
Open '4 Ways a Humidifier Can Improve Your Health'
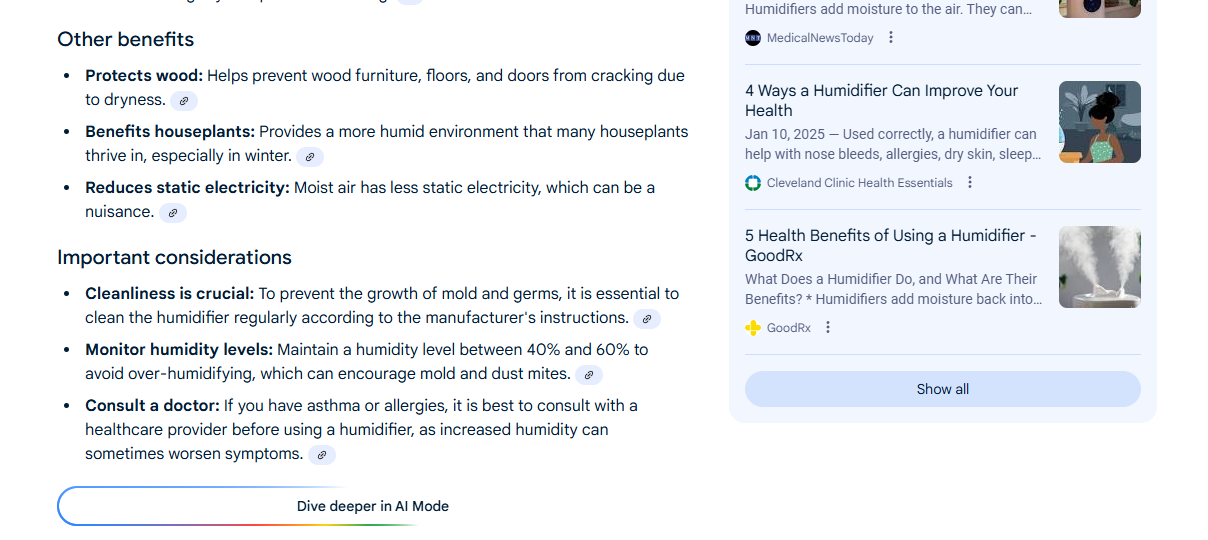[x=881, y=100]
